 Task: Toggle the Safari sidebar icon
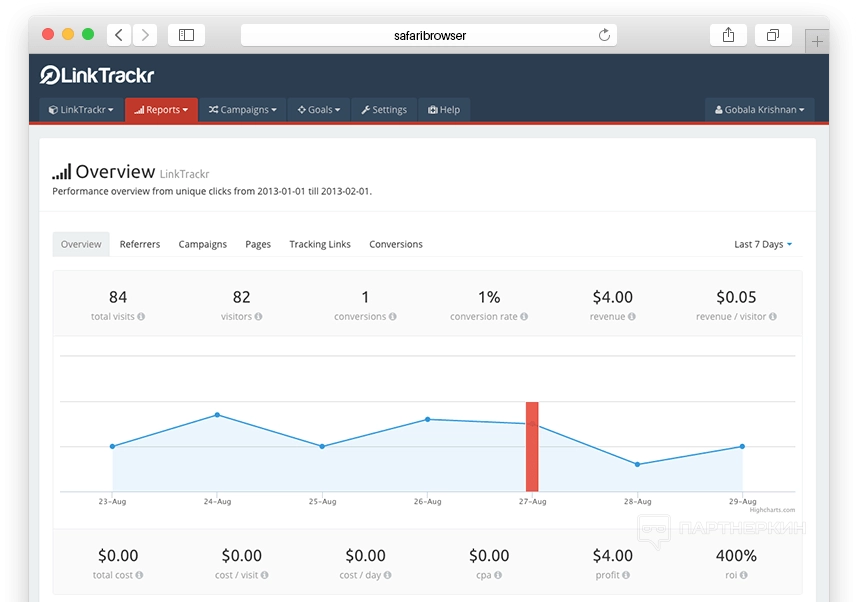pyautogui.click(x=186, y=35)
